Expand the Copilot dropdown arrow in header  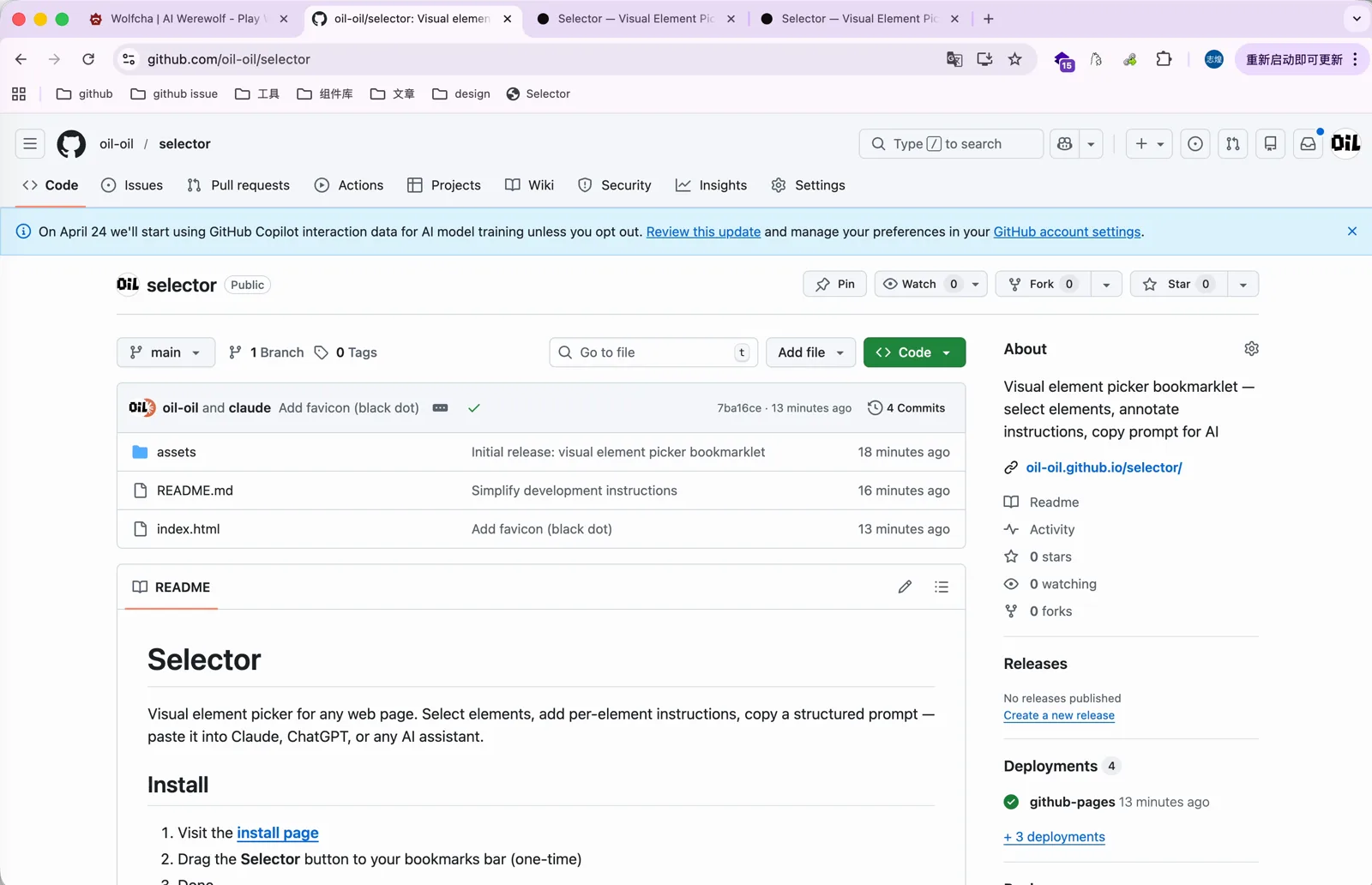pos(1091,144)
